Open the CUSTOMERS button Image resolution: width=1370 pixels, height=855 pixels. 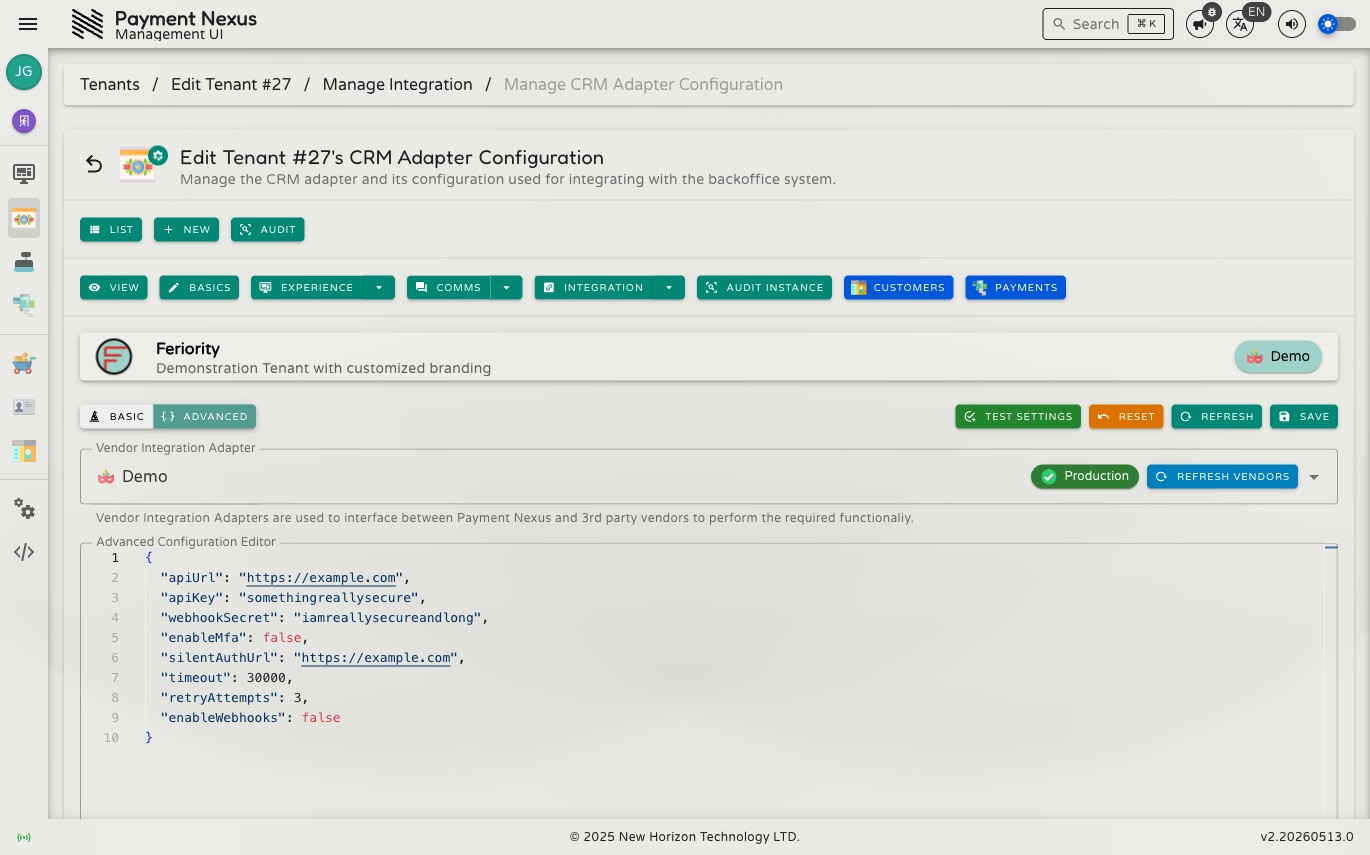coord(898,288)
